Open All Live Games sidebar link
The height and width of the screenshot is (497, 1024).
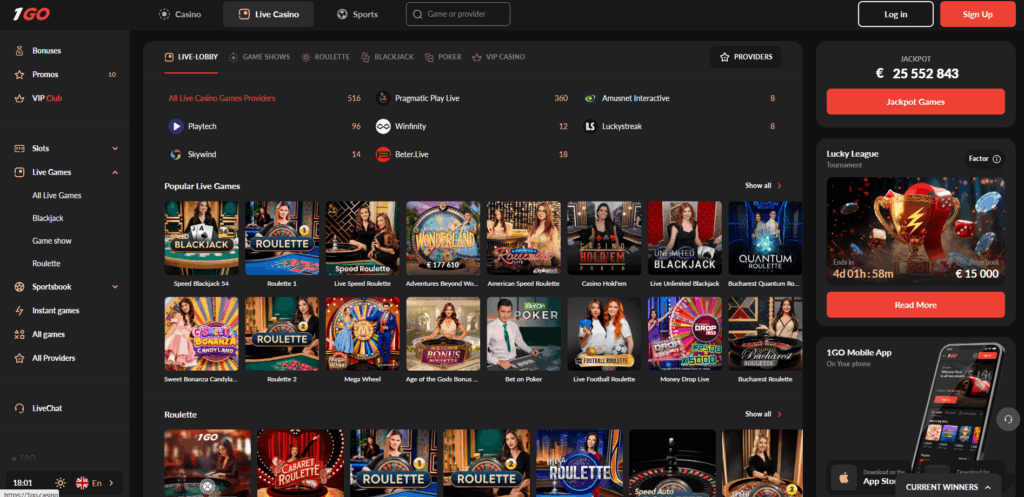pos(57,195)
